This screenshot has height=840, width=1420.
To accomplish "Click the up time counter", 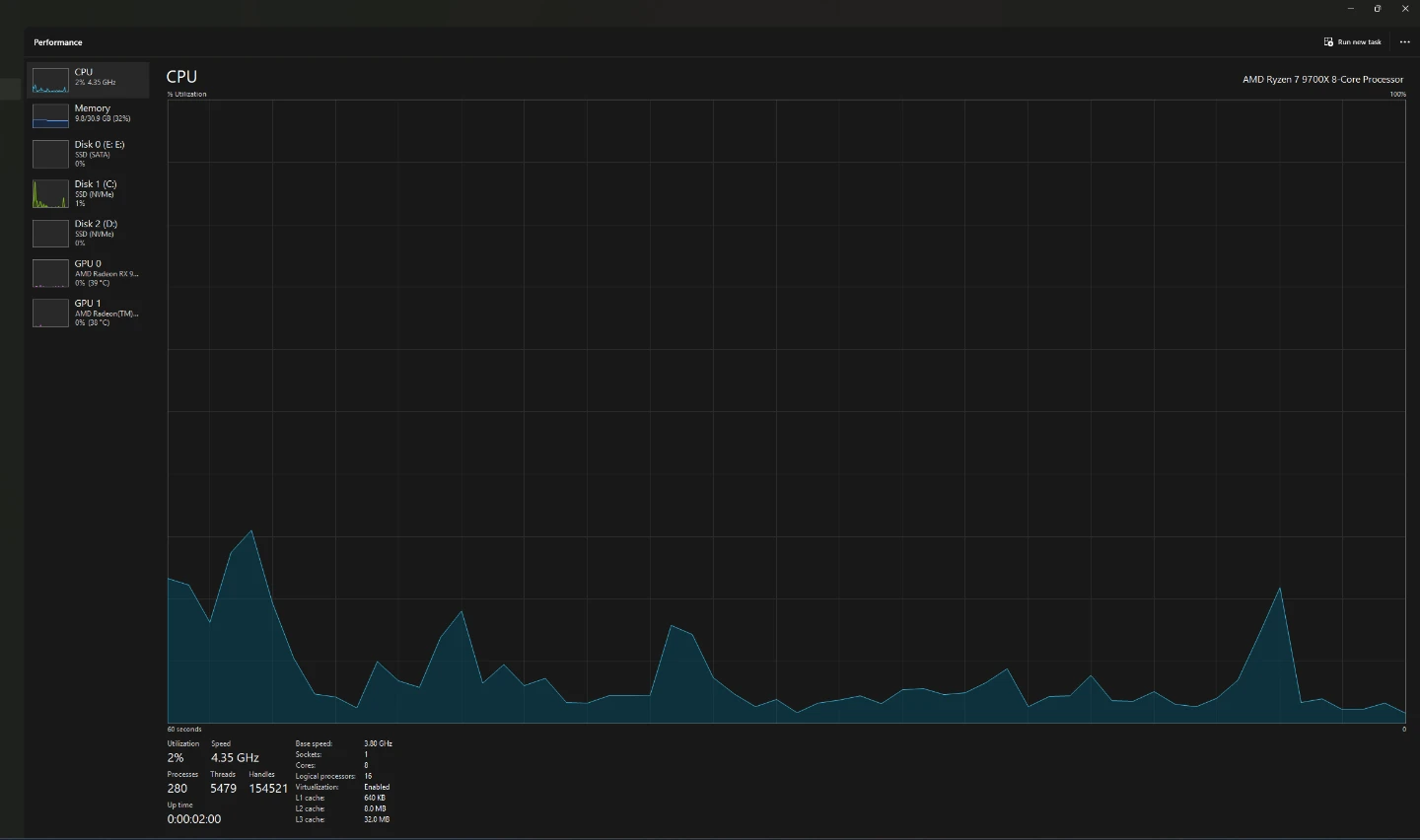I will coord(194,819).
